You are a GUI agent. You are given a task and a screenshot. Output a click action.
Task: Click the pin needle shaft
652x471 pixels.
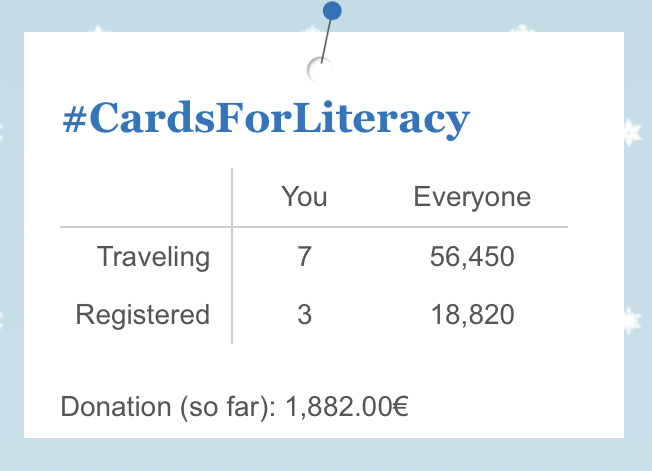pyautogui.click(x=326, y=41)
